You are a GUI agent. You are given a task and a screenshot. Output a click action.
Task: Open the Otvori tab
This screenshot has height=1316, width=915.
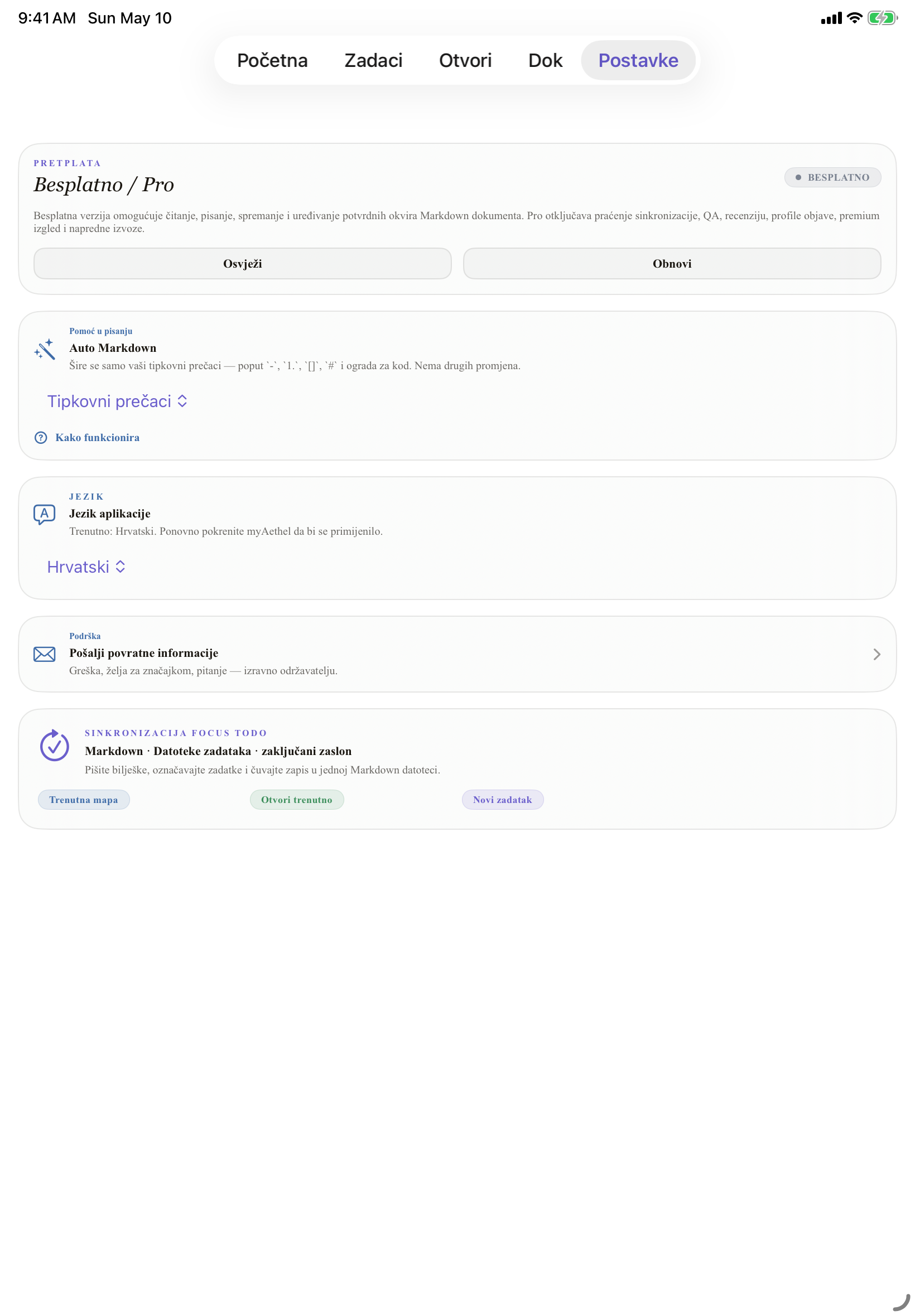[465, 60]
